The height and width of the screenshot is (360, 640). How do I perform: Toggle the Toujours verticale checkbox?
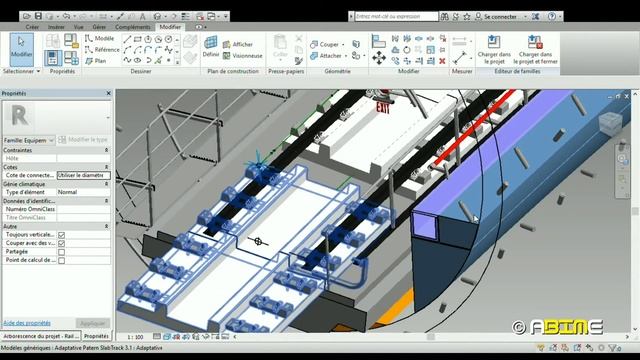[x=61, y=235]
